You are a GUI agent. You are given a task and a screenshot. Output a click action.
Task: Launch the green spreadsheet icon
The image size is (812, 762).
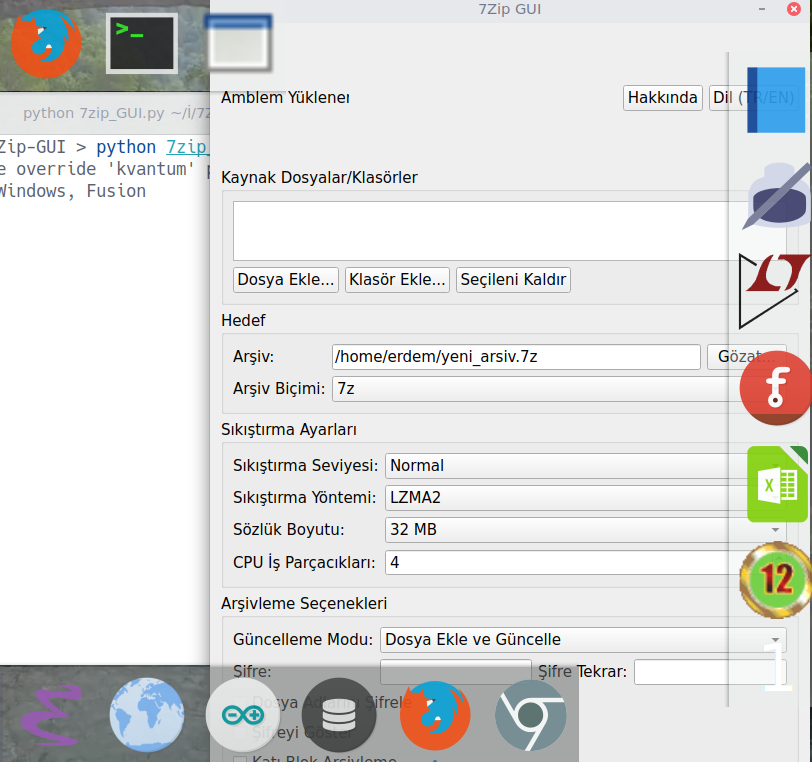[777, 484]
